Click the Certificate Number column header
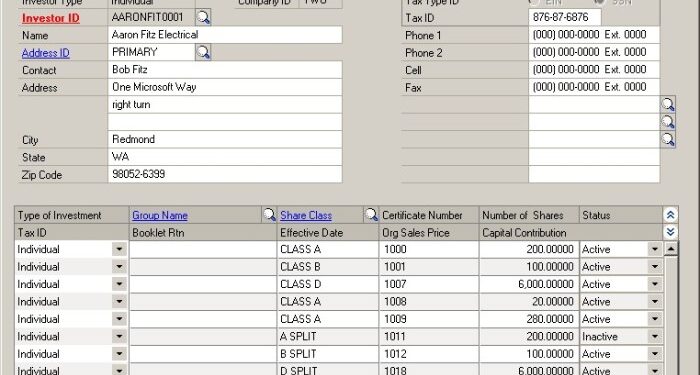The width and height of the screenshot is (700, 375). (429, 215)
